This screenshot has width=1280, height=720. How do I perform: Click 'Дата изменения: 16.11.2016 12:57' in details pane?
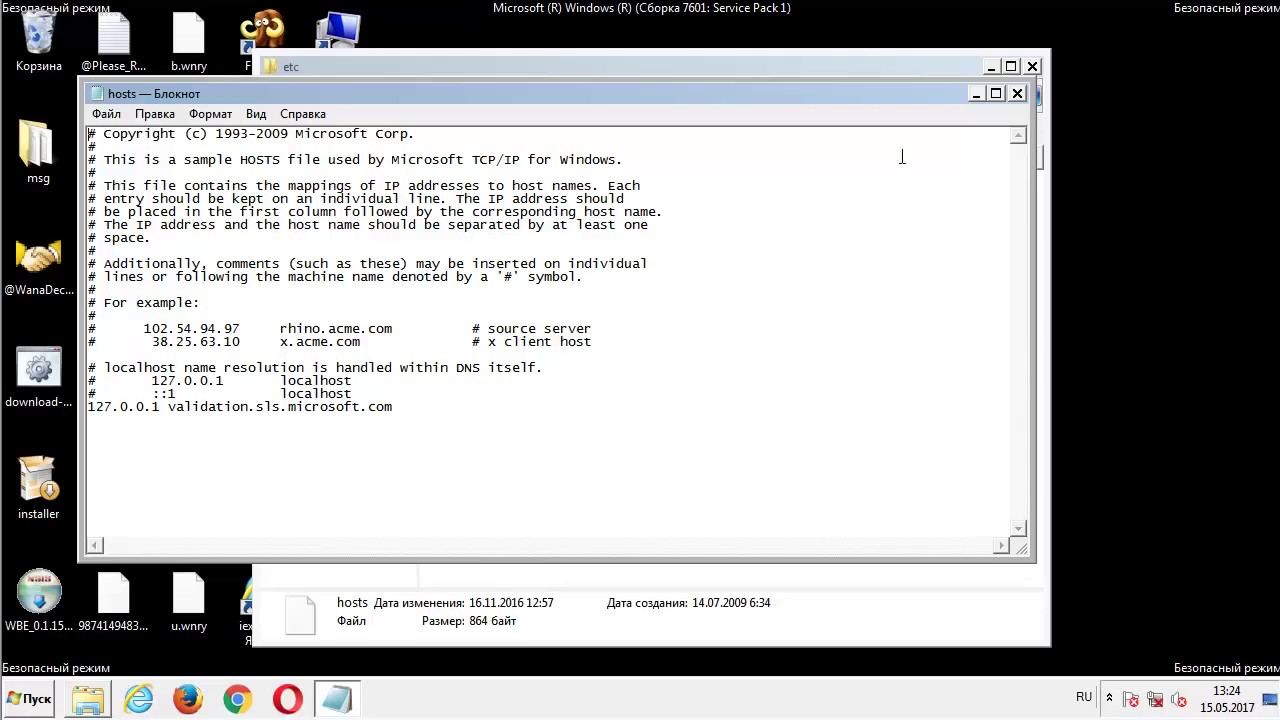pyautogui.click(x=464, y=603)
